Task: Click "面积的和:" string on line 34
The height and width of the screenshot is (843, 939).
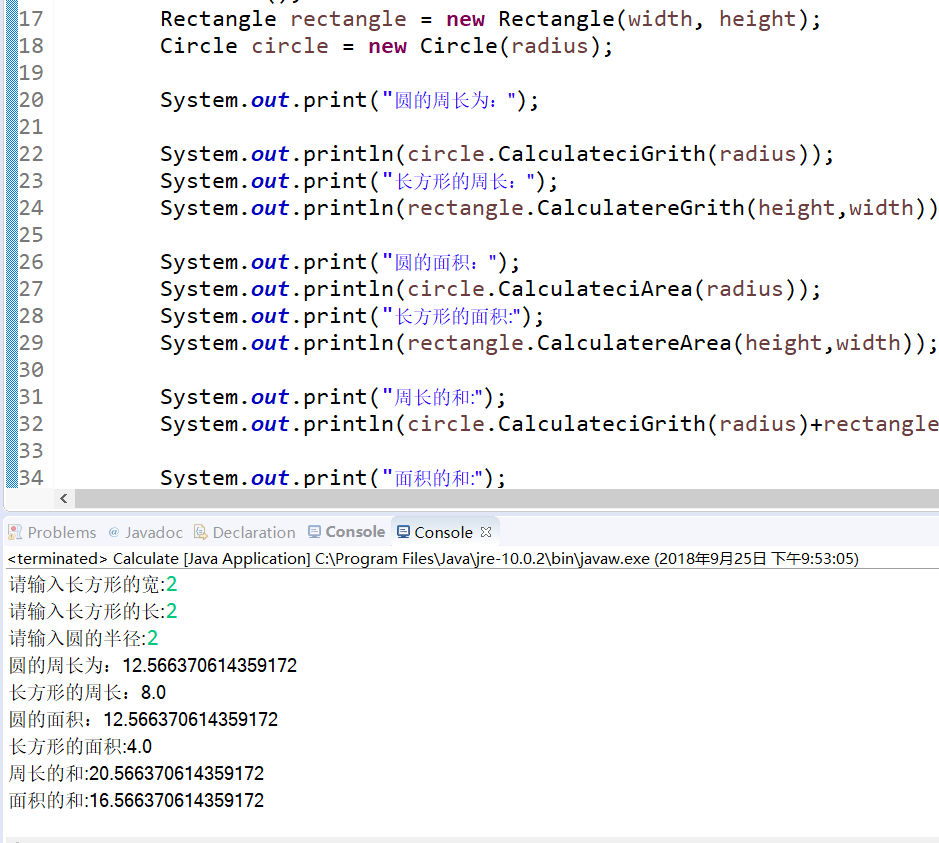Action: (432, 478)
